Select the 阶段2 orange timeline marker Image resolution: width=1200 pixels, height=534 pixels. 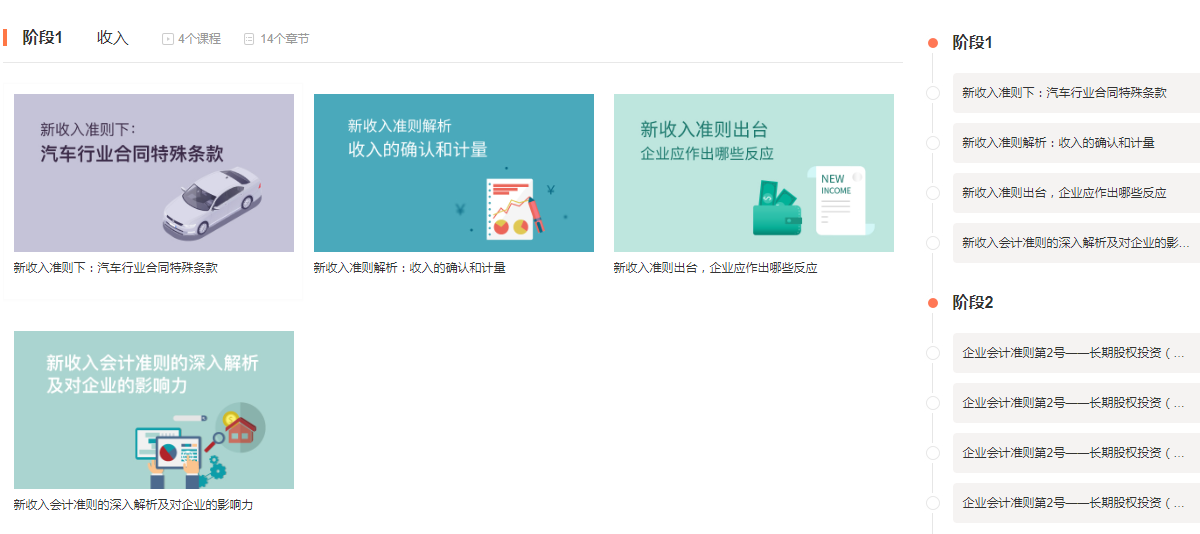click(x=933, y=303)
